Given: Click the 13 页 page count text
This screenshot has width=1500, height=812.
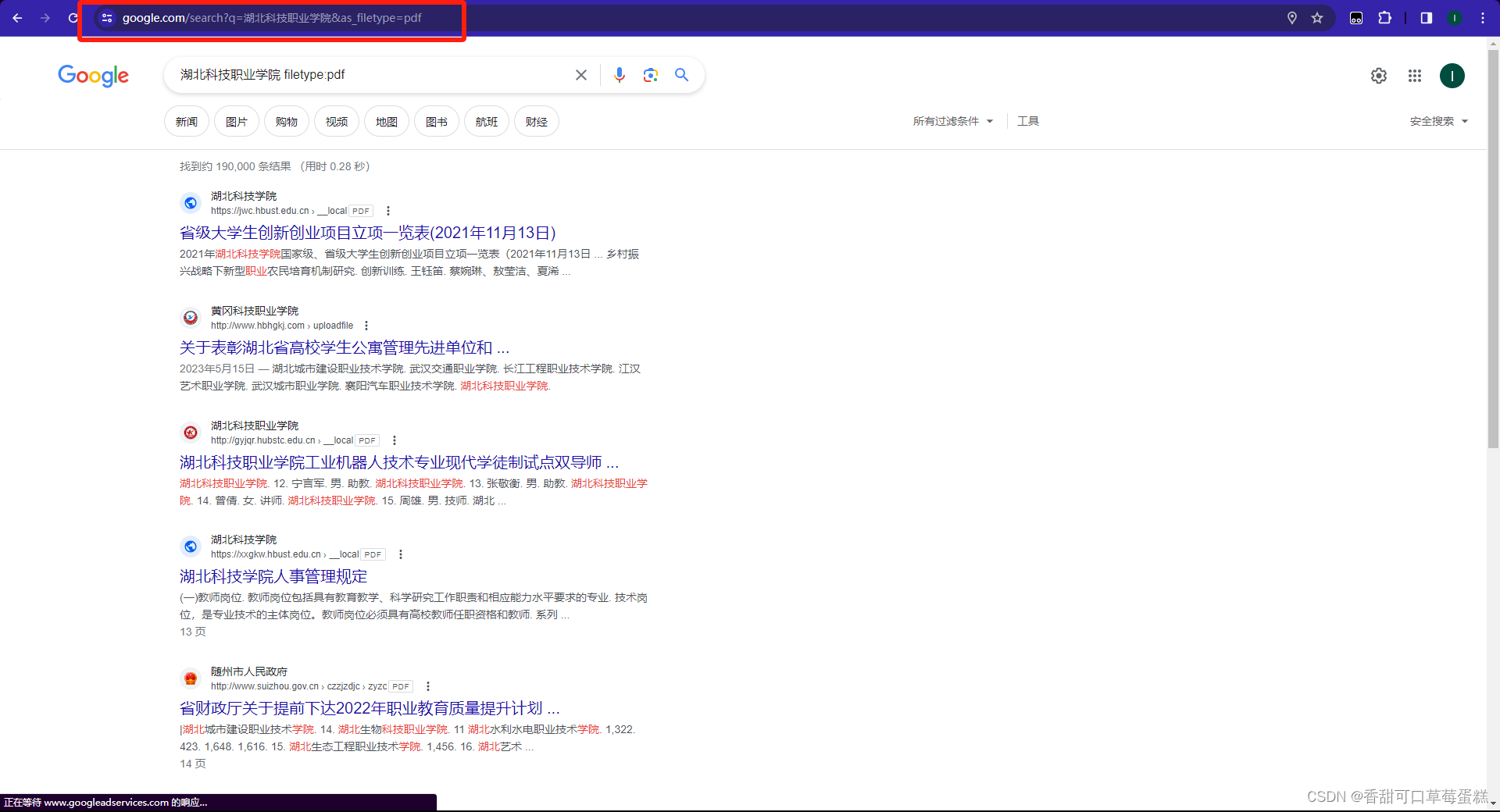Looking at the screenshot, I should point(193,632).
